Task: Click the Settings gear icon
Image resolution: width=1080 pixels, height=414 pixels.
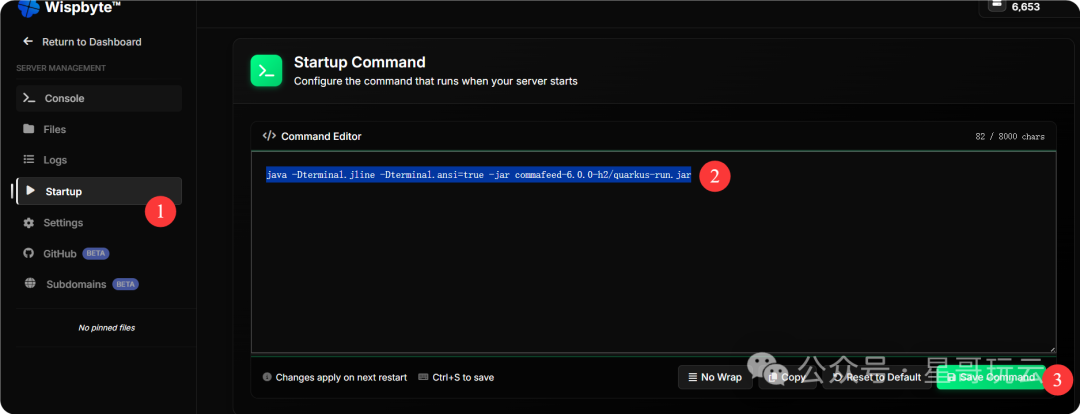Action: tap(29, 223)
